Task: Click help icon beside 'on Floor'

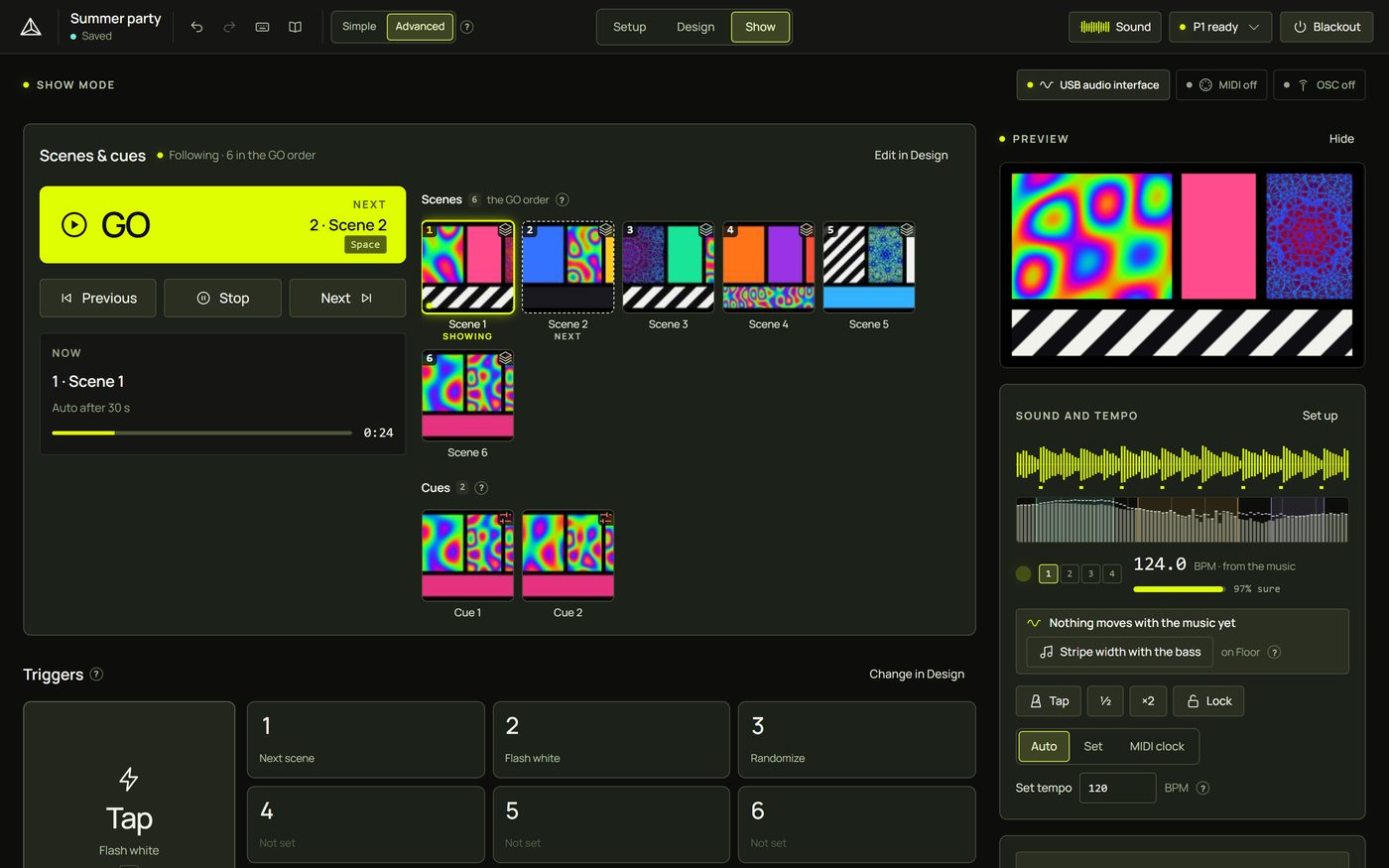Action: tap(1275, 652)
